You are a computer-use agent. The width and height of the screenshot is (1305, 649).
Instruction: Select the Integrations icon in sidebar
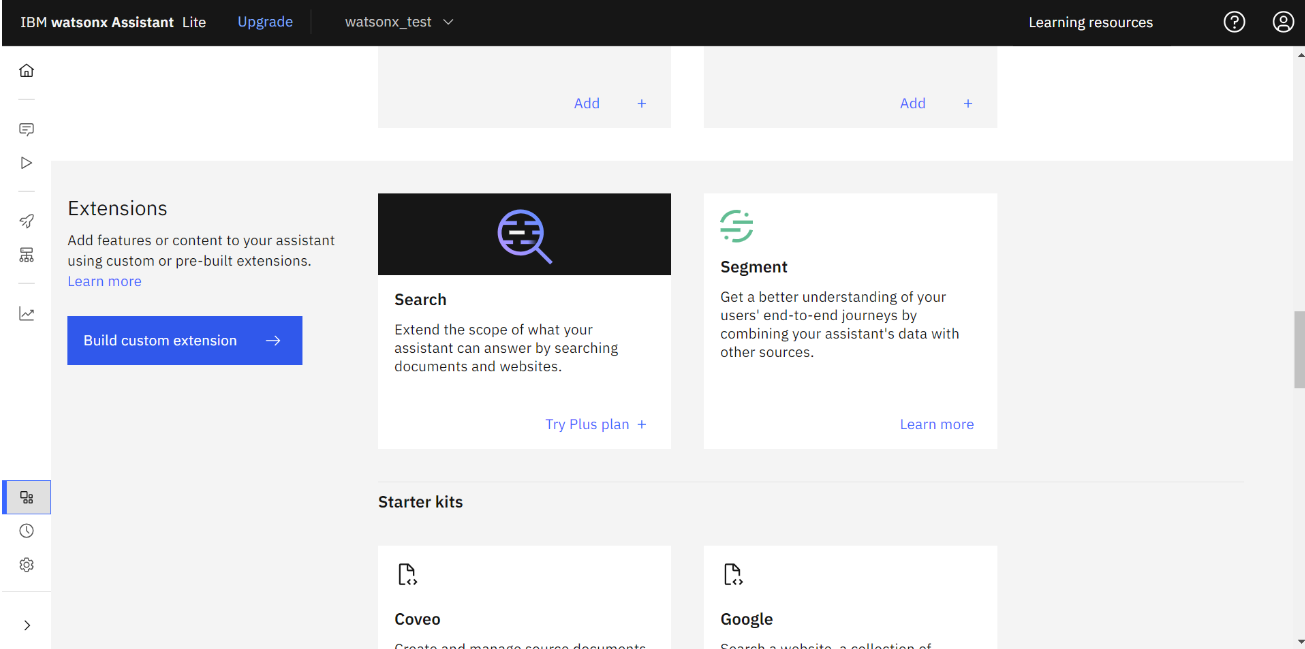click(27, 497)
